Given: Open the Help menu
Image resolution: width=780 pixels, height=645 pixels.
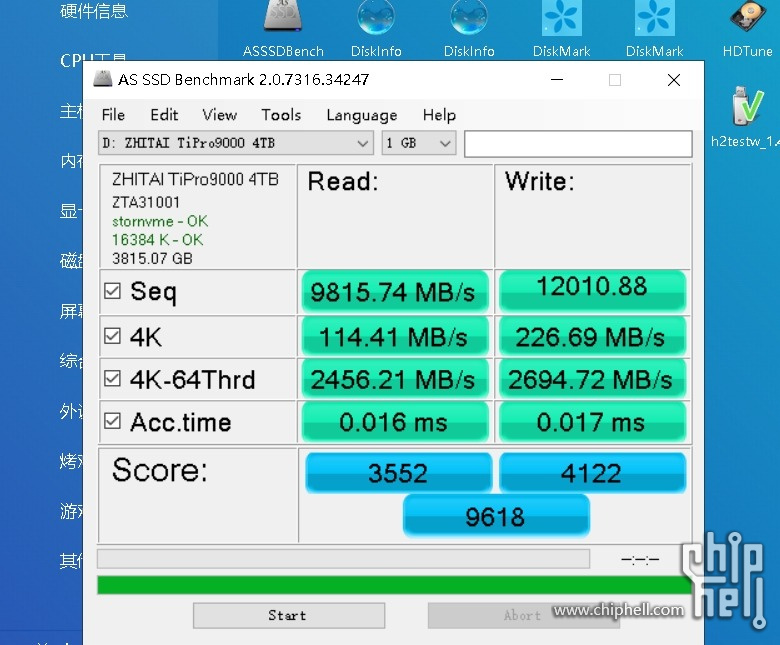Looking at the screenshot, I should [x=439, y=115].
